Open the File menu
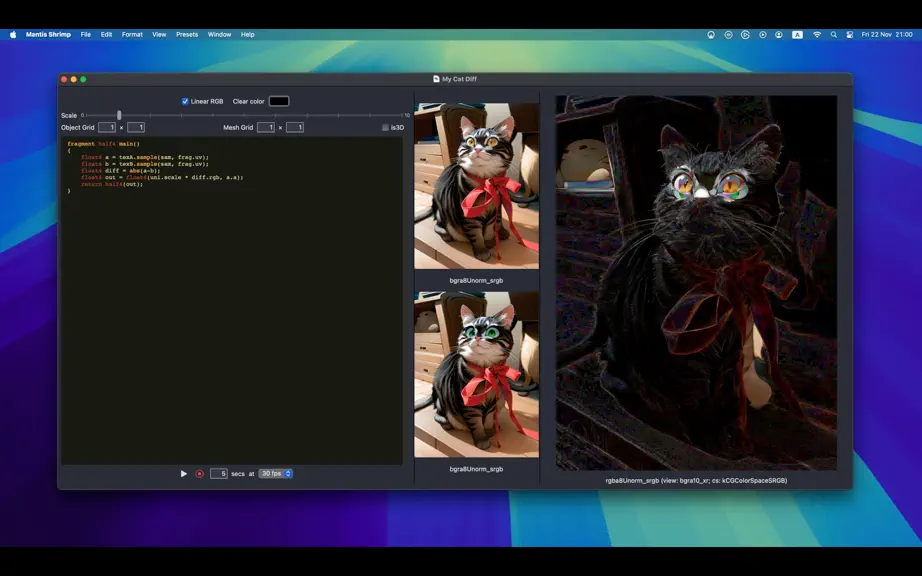The image size is (922, 576). point(86,35)
